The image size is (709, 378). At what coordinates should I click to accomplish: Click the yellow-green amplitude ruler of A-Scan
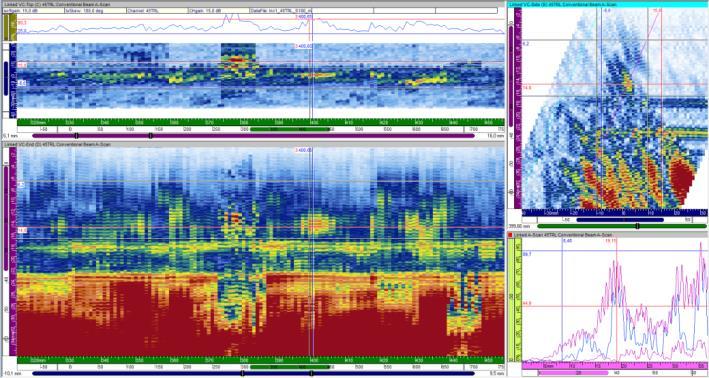point(518,299)
